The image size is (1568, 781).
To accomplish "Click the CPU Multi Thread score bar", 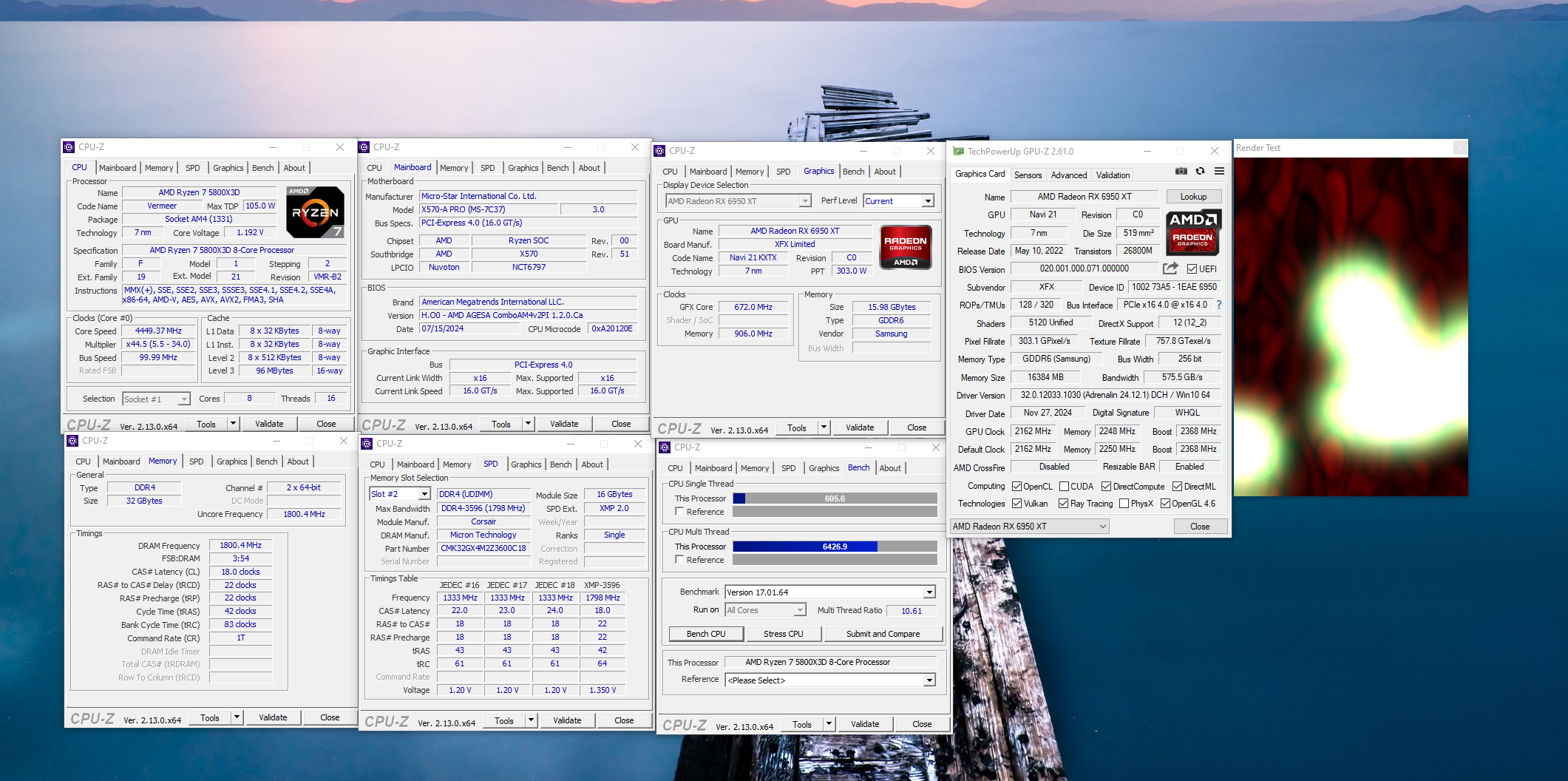I will coord(834,547).
